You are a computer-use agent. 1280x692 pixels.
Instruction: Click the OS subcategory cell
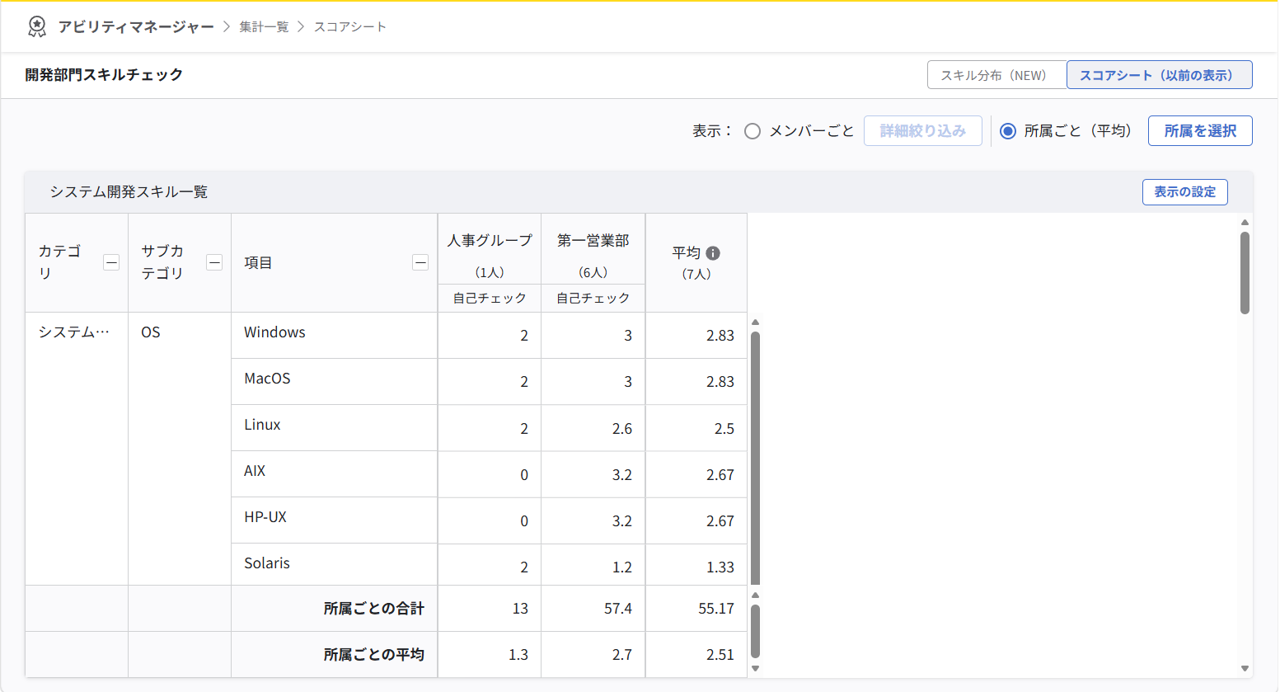pos(179,448)
